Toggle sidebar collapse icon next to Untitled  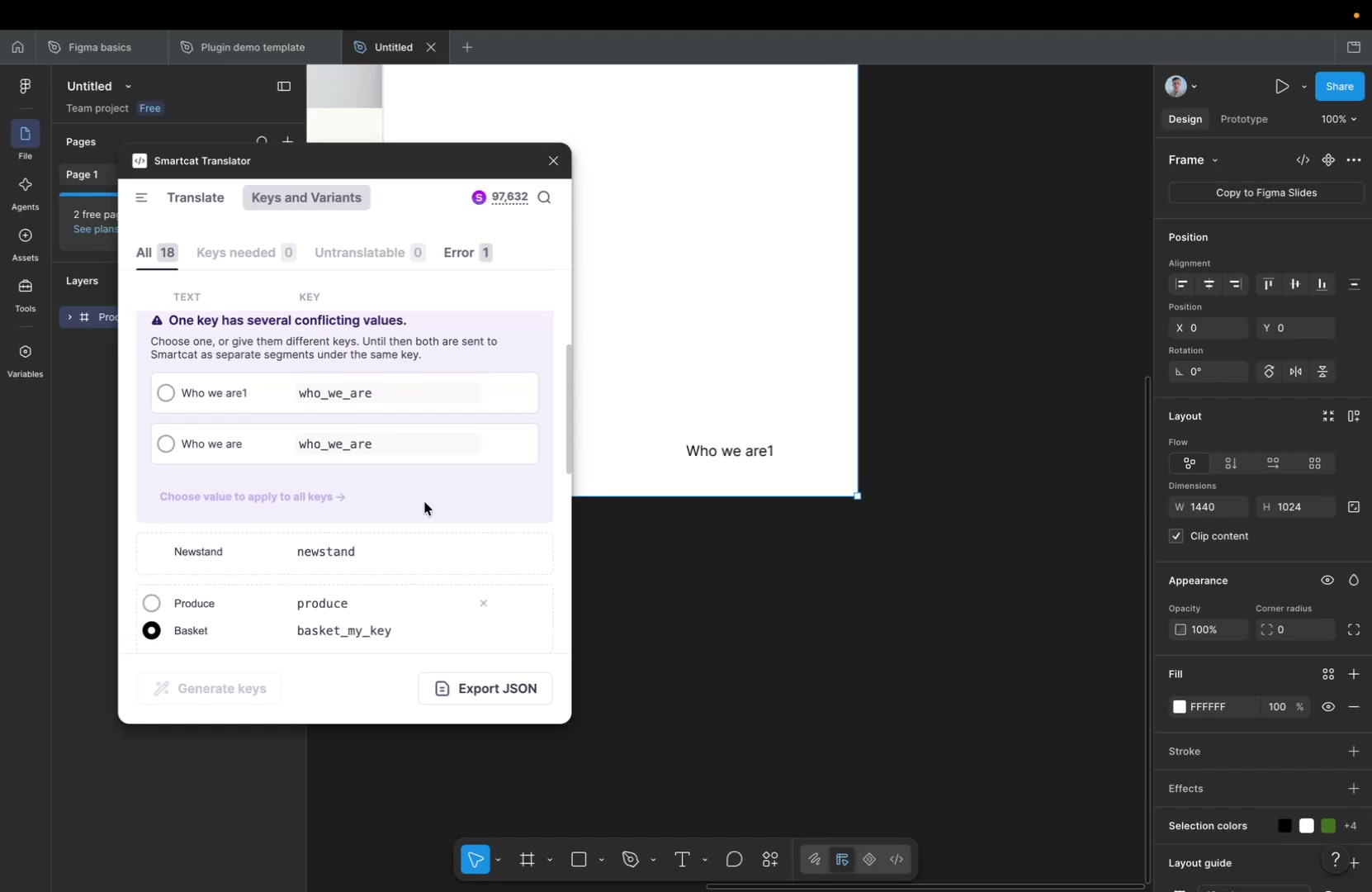[284, 86]
